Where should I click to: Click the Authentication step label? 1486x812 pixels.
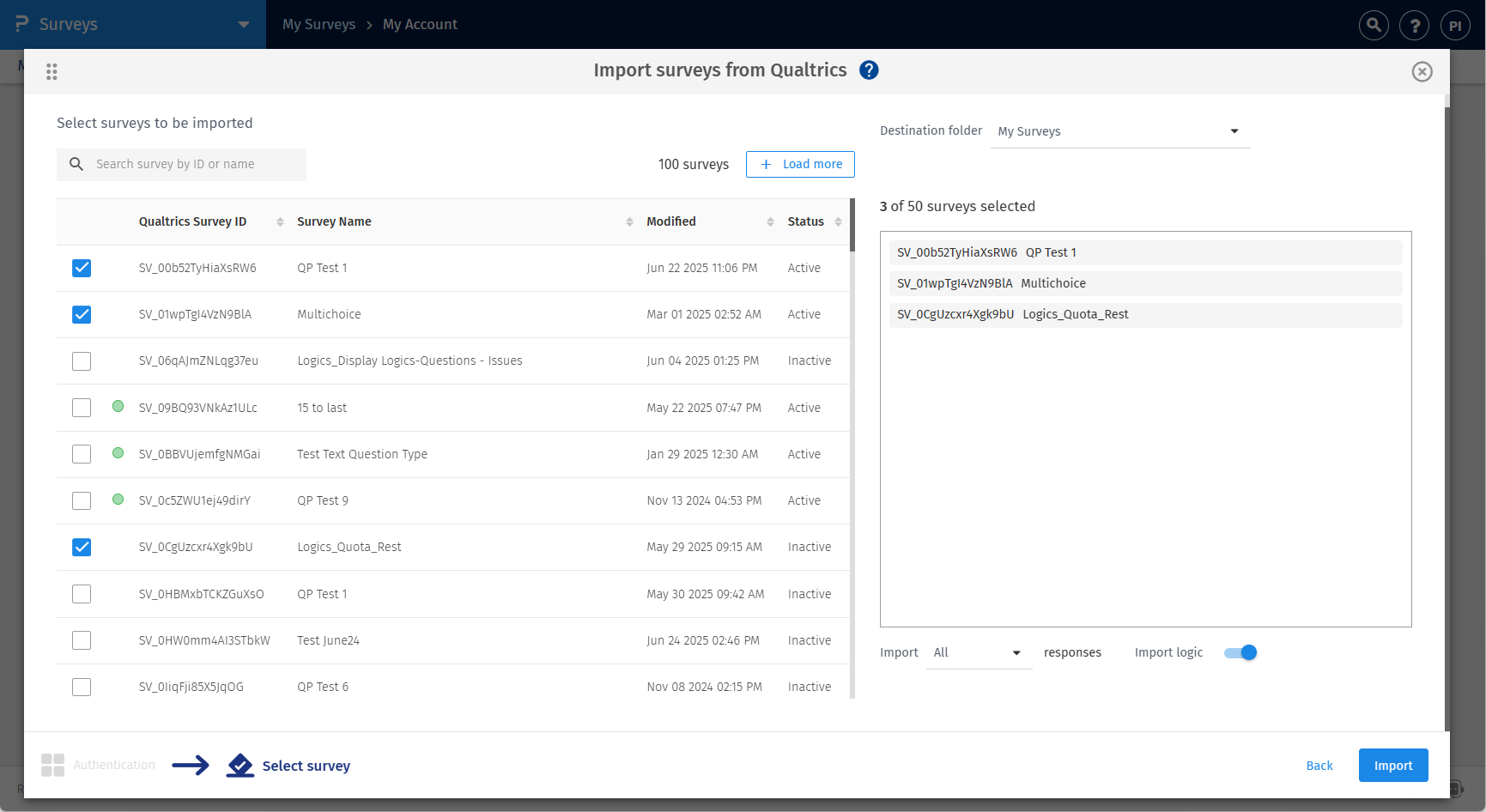(114, 765)
